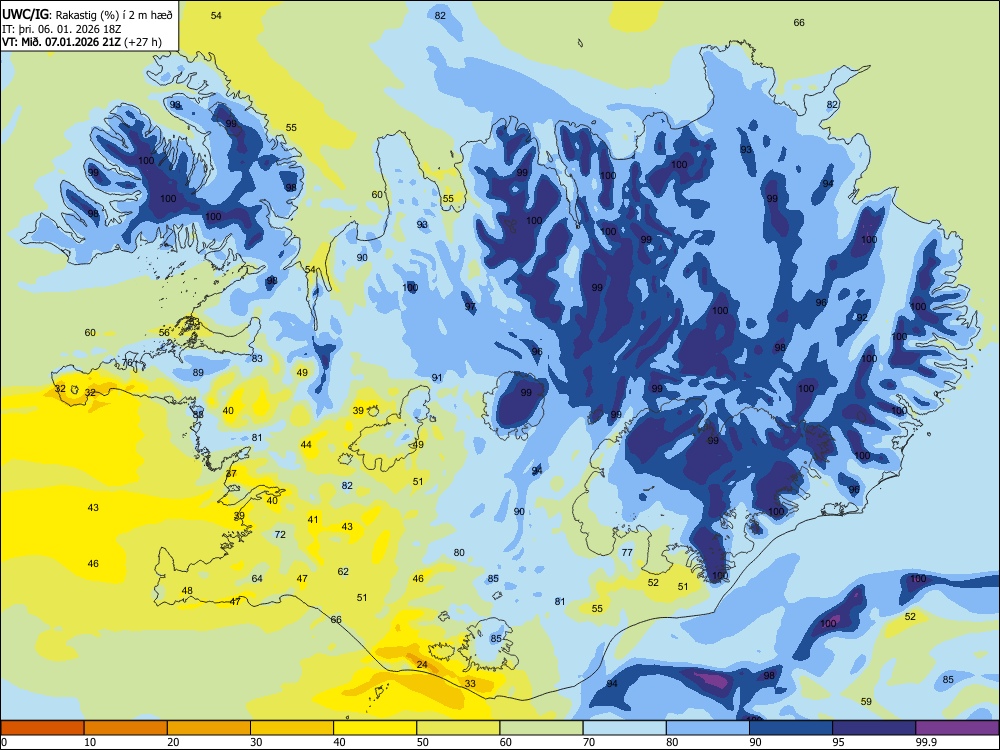Select the navy 95–99.9 legend swatch
The image size is (1000, 750).
[874, 728]
